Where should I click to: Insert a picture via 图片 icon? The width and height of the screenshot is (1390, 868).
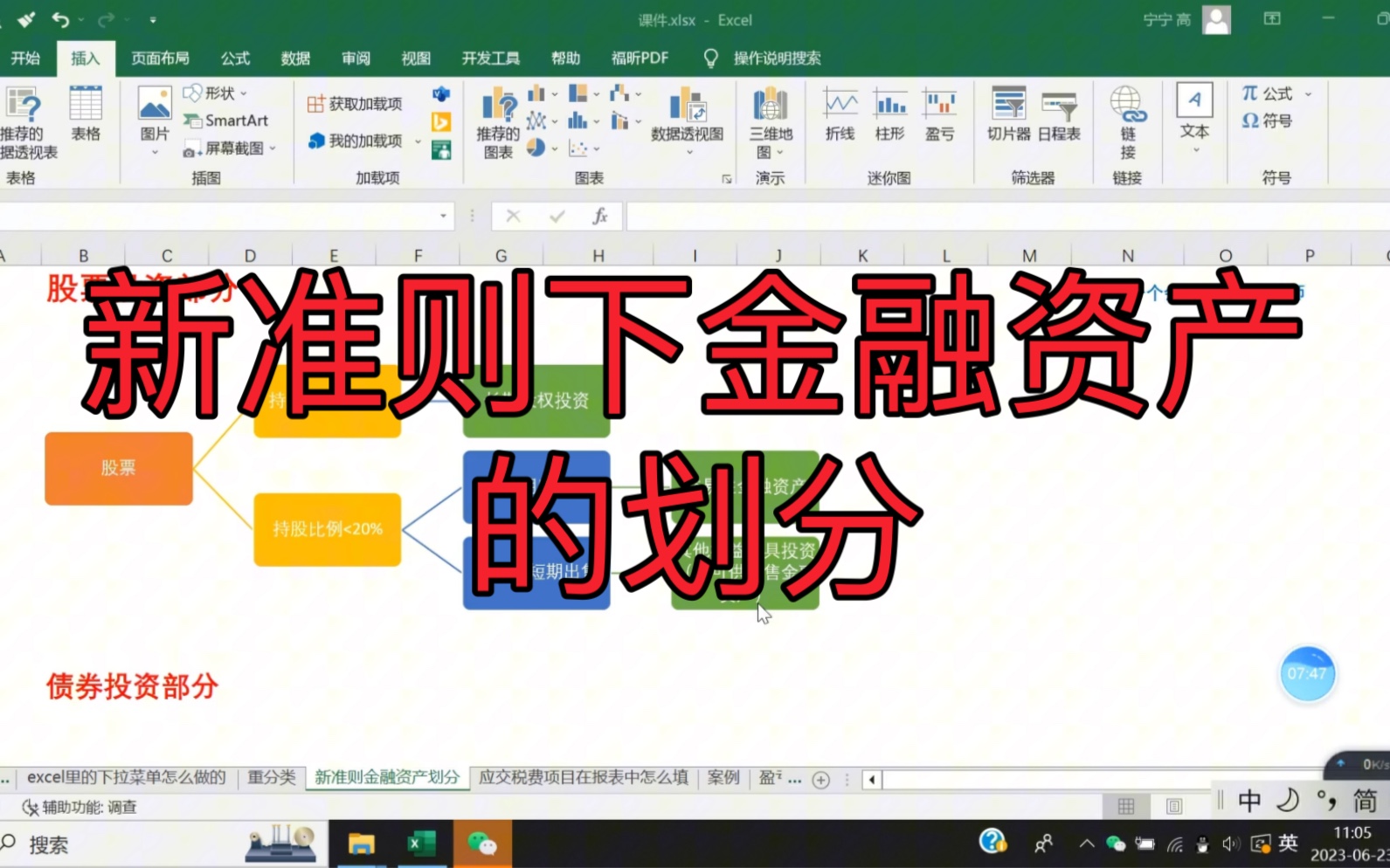coord(155,120)
